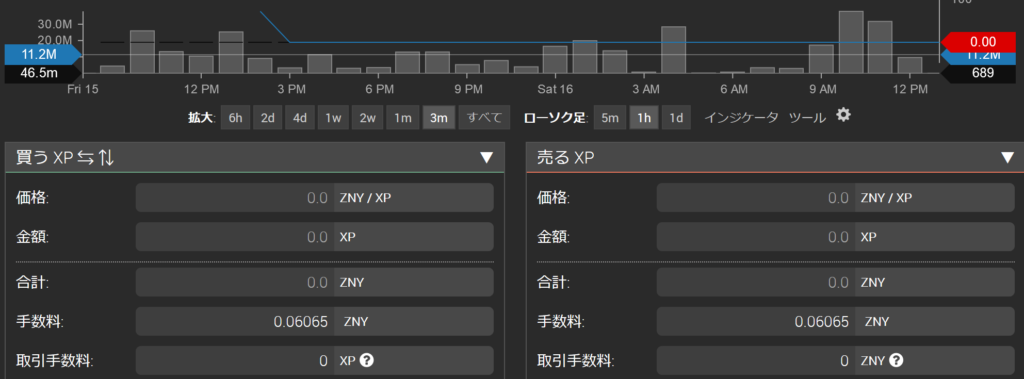This screenshot has height=379, width=1024.
Task: Set zoom range to 4d
Action: (300, 118)
